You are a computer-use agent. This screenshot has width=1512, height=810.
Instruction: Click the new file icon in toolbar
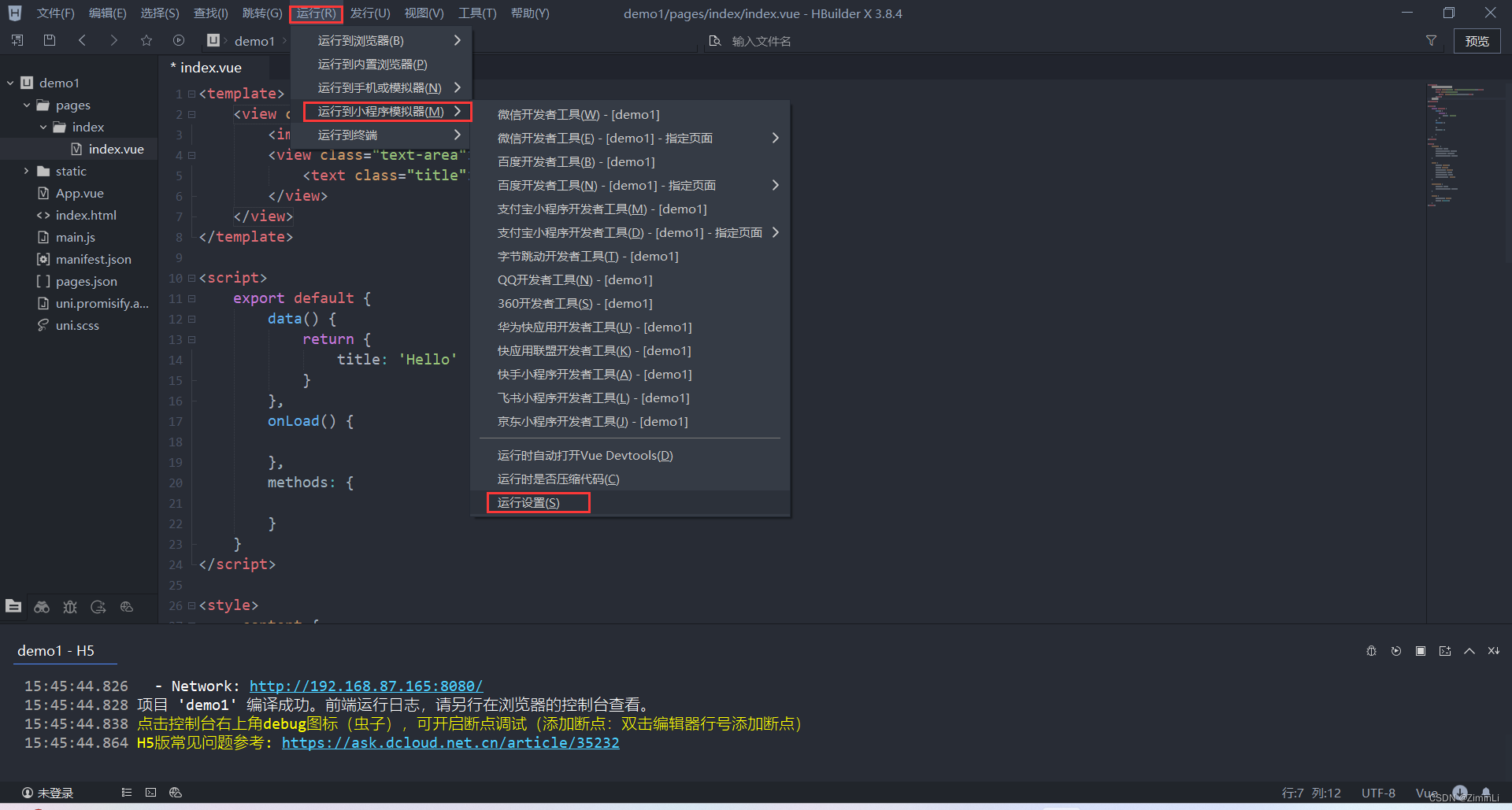[x=17, y=40]
